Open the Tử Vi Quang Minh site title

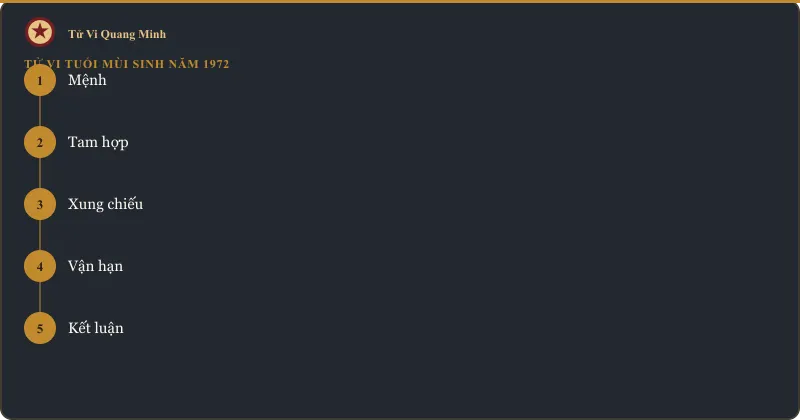pos(117,34)
